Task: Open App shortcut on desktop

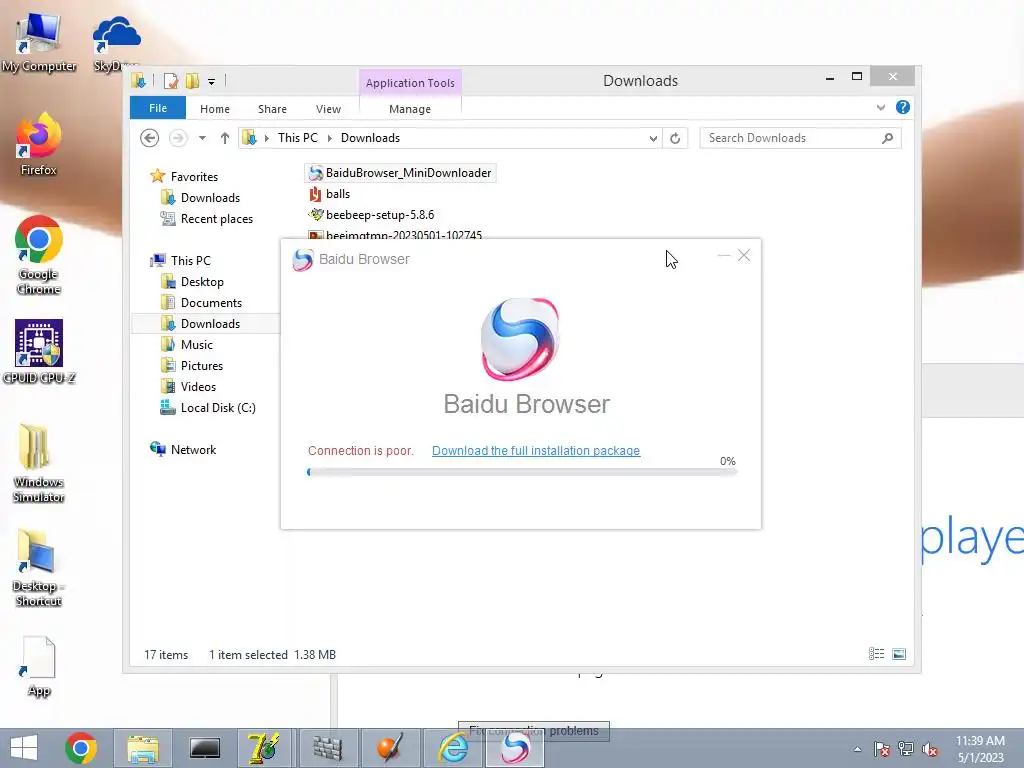Action: click(39, 667)
